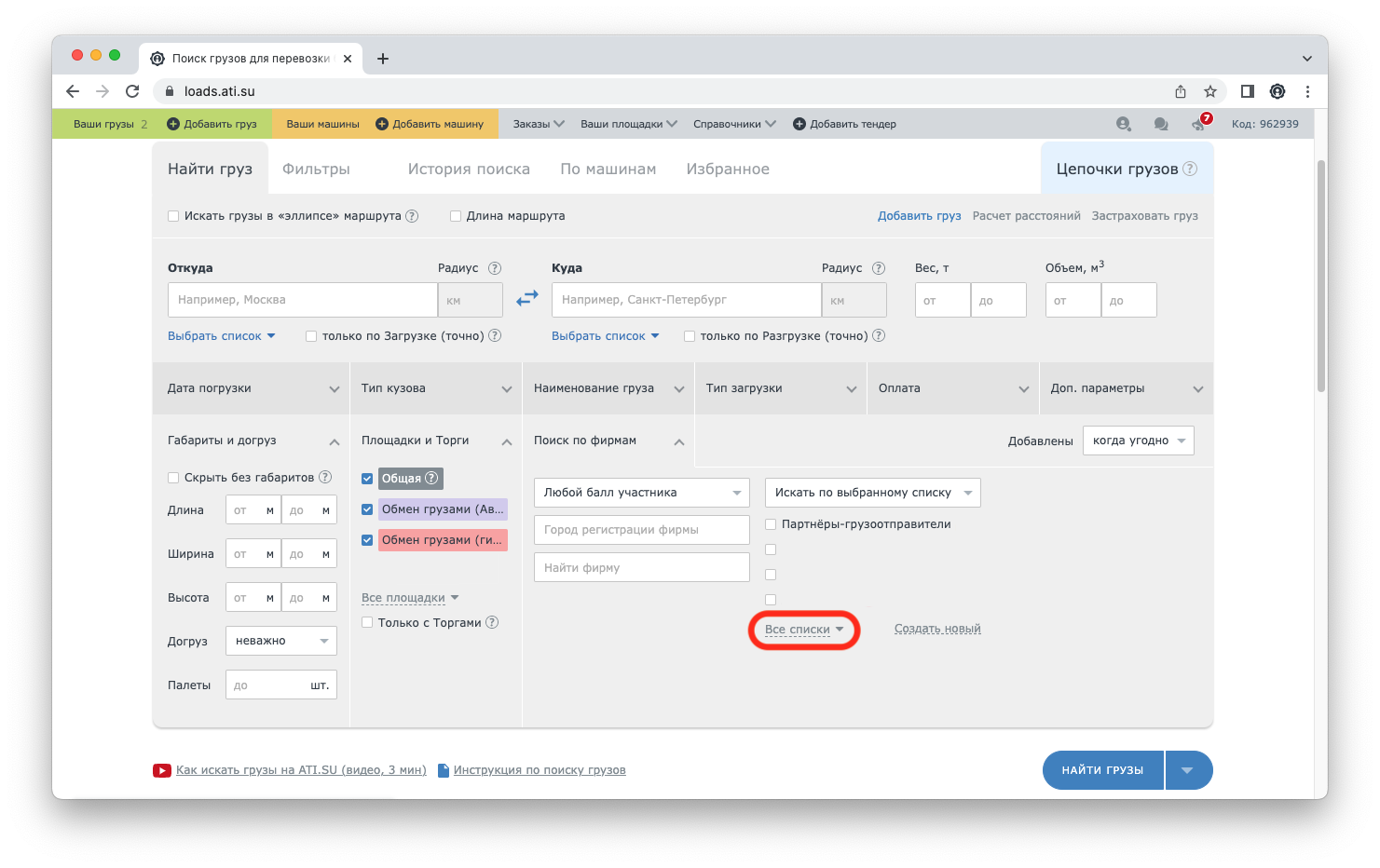
Task: Enable Скрыть без габаритов checkbox
Action: (173, 478)
